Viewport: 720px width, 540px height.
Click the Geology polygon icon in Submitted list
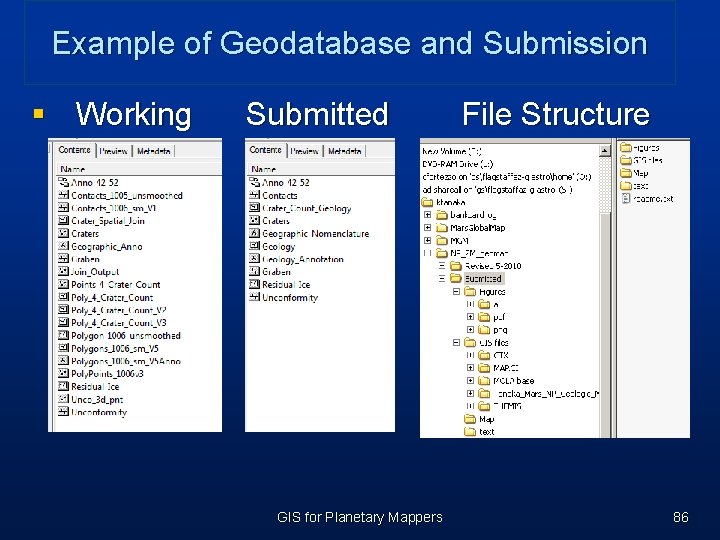click(x=254, y=246)
